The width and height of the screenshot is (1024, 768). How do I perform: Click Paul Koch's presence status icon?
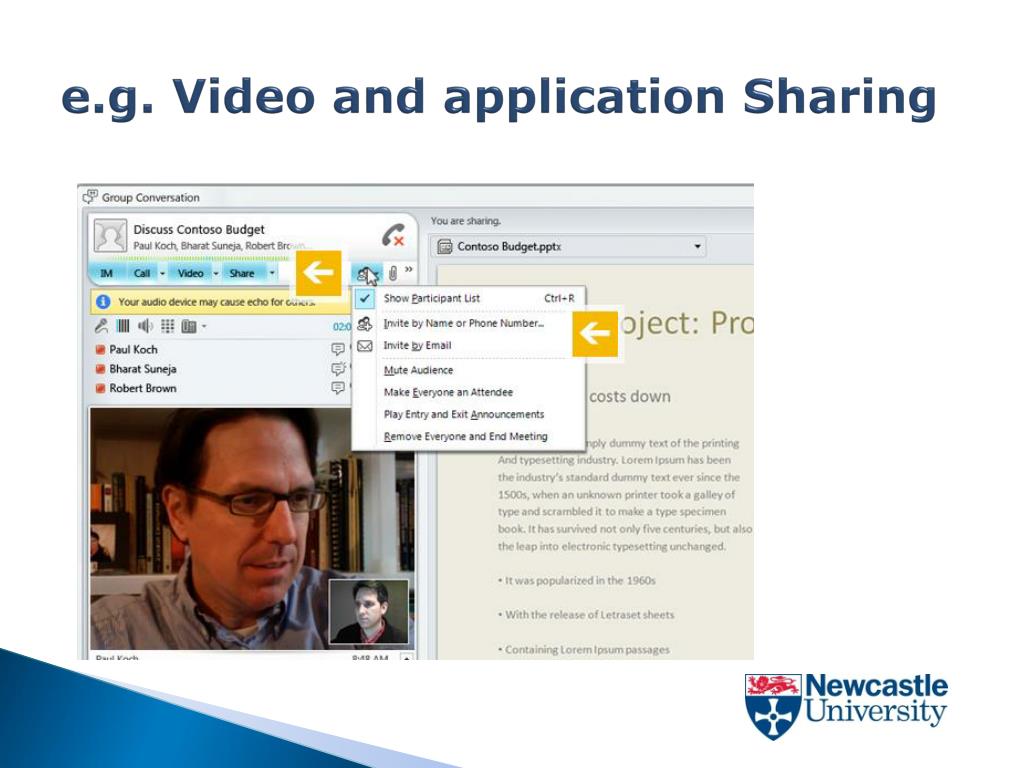tap(101, 350)
